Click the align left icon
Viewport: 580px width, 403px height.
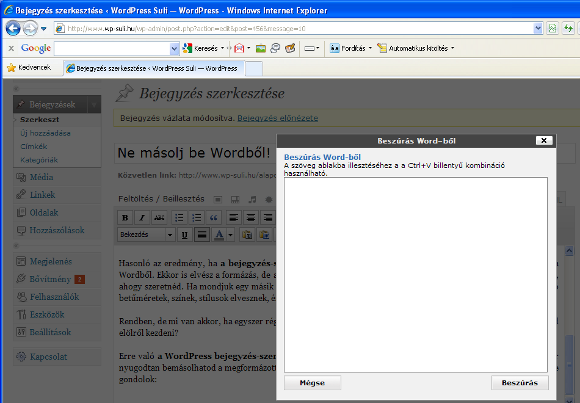pyautogui.click(x=233, y=218)
